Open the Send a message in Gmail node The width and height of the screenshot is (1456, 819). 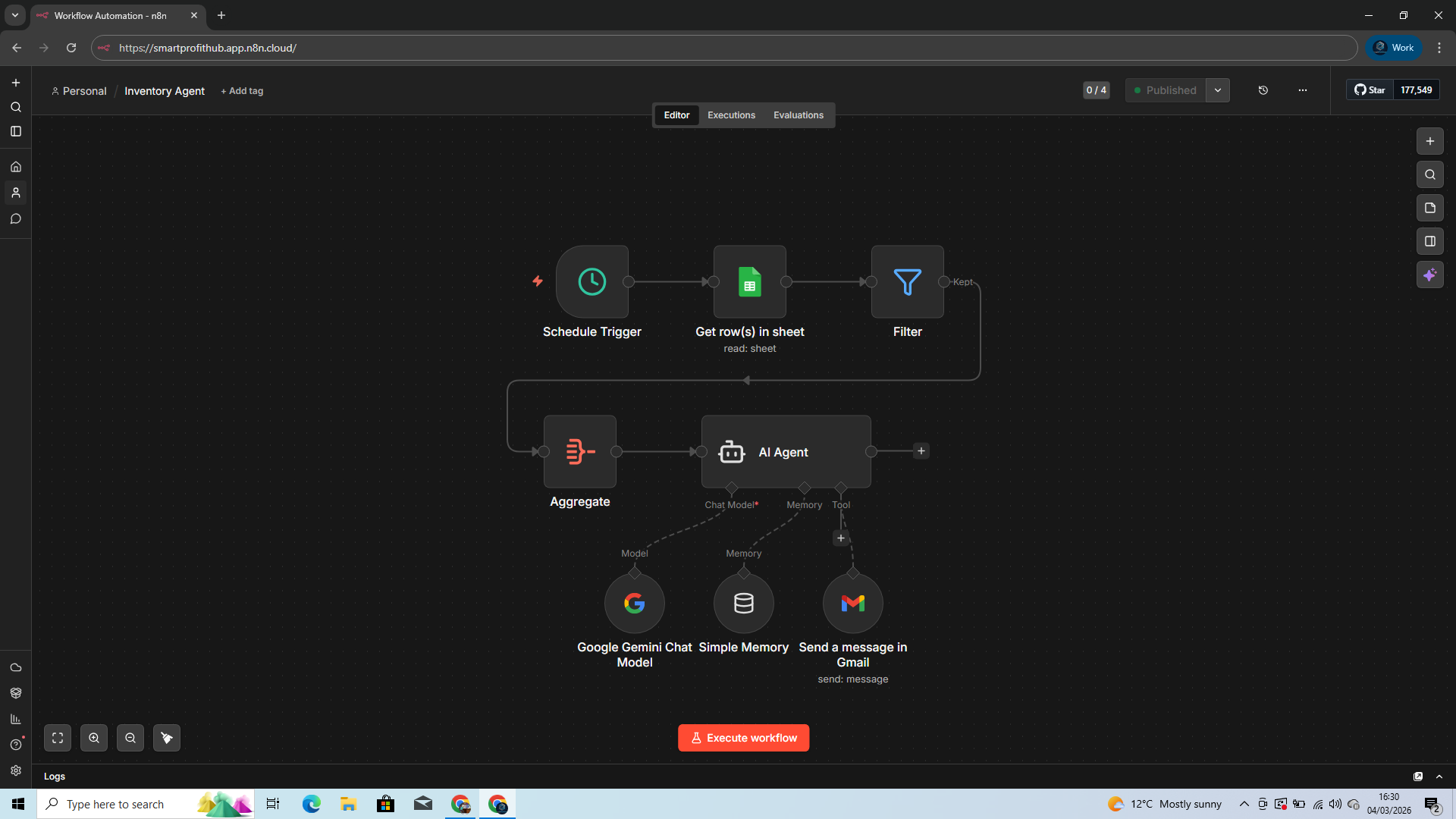pos(852,603)
